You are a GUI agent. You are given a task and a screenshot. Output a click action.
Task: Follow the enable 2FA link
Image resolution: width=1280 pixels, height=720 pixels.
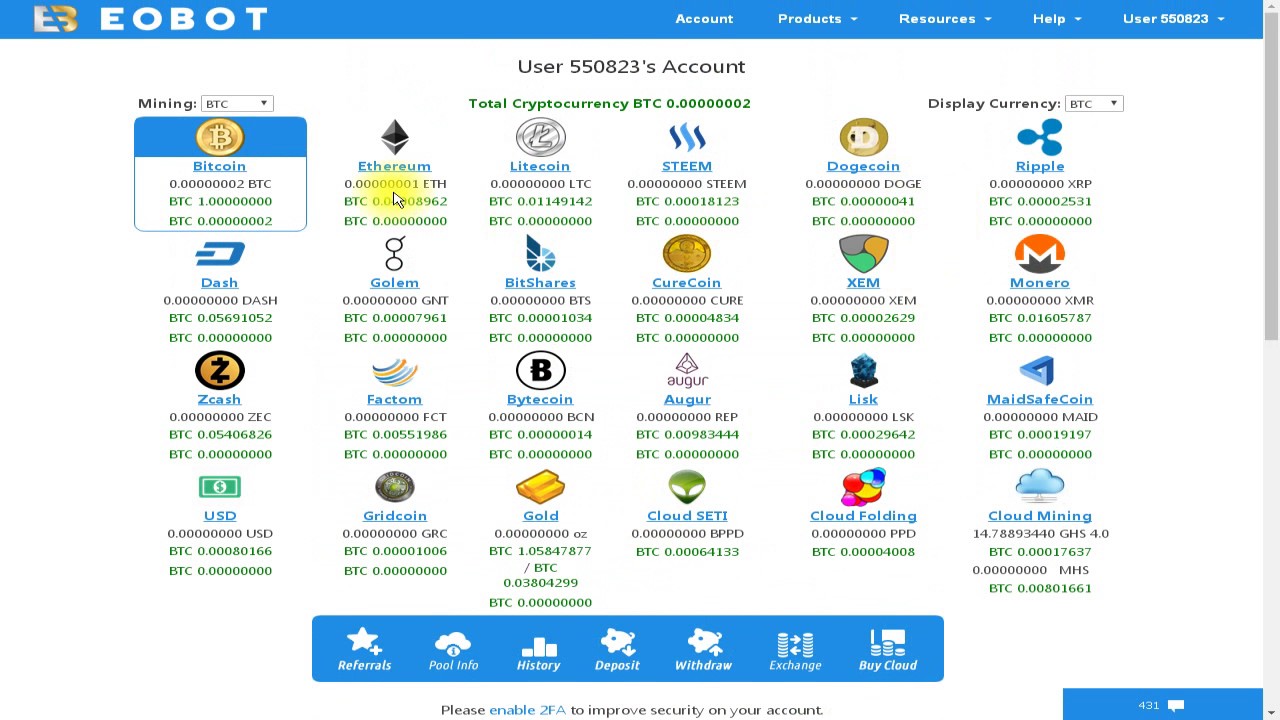[x=527, y=710]
